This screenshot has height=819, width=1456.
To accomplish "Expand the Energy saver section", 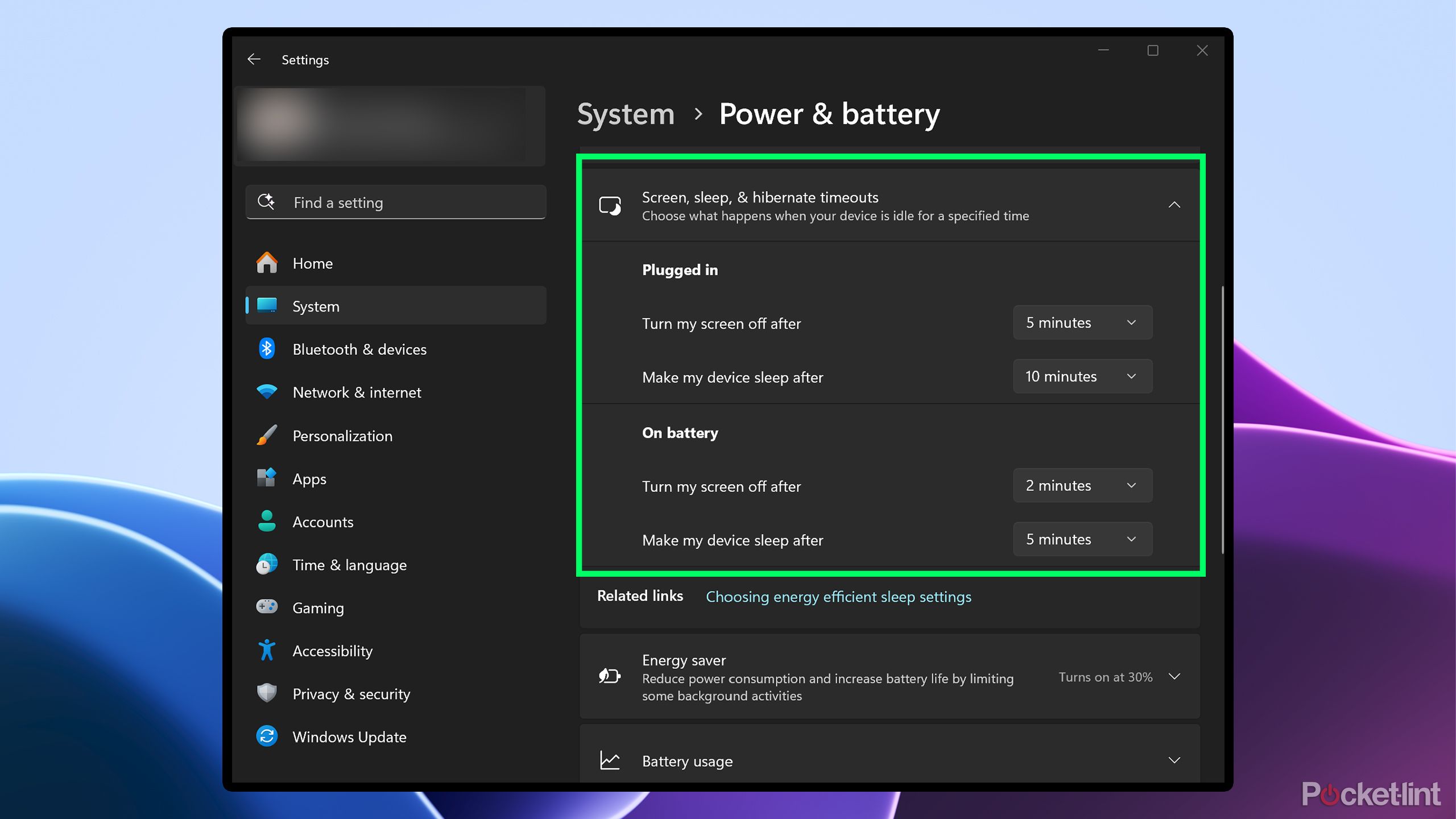I will pos(1174,676).
